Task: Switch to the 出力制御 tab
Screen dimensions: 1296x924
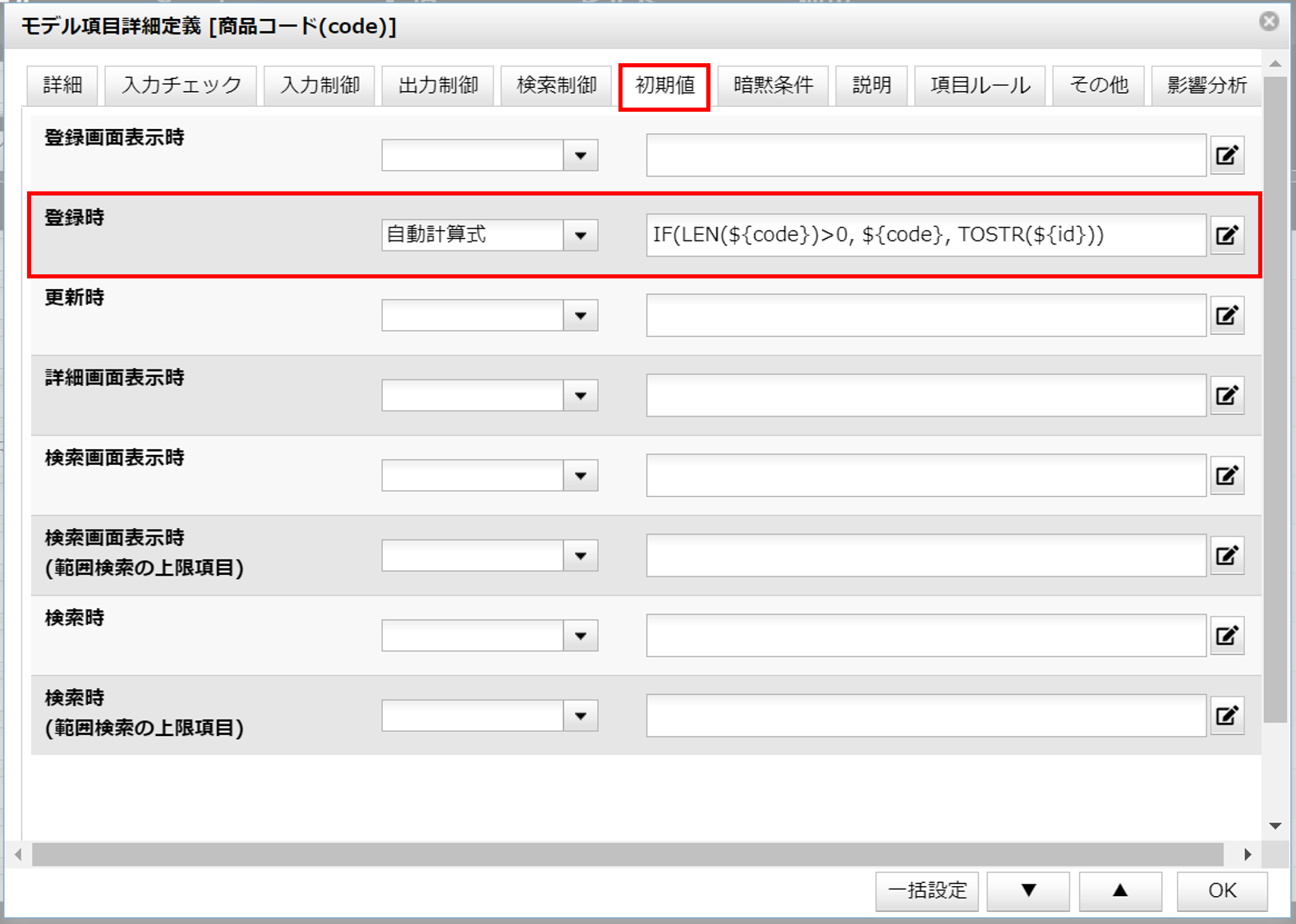Action: pyautogui.click(x=438, y=85)
